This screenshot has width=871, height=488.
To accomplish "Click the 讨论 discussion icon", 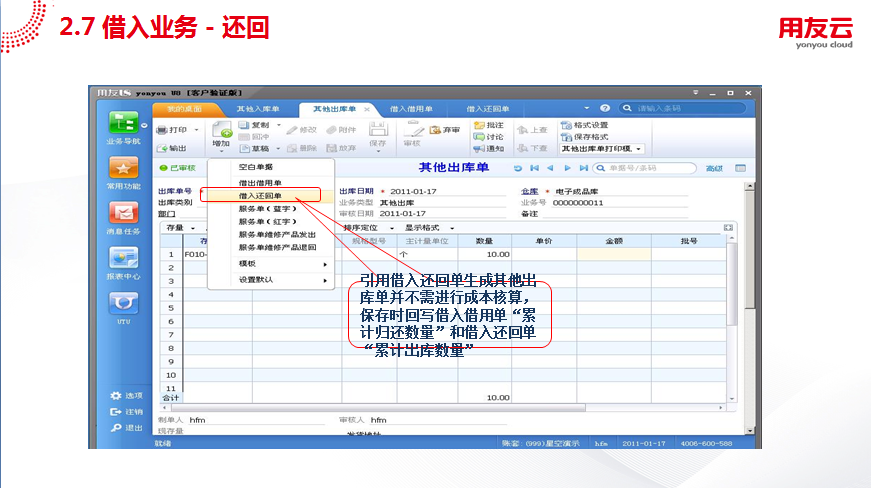I will [x=479, y=137].
